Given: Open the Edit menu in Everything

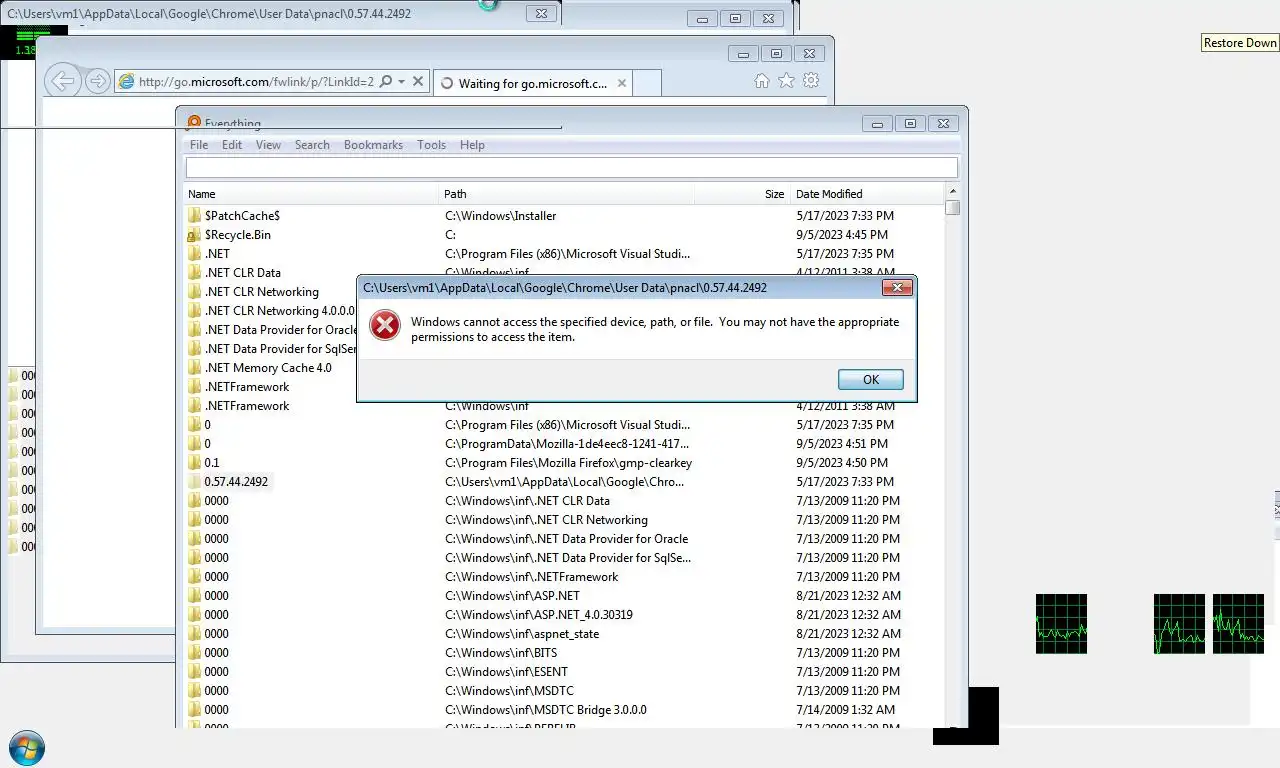Looking at the screenshot, I should pos(232,145).
